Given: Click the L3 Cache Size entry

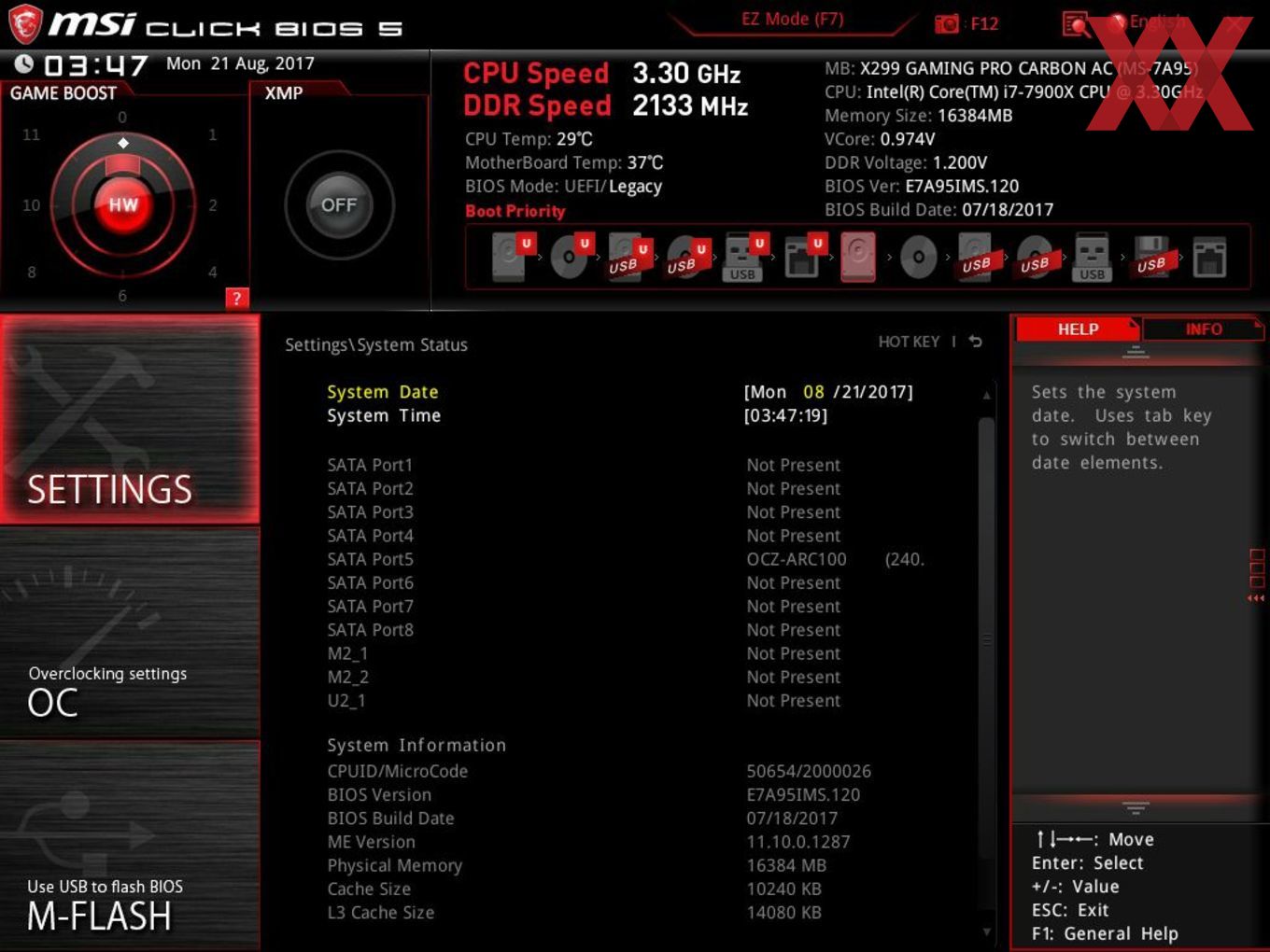Looking at the screenshot, I should 573,912.
